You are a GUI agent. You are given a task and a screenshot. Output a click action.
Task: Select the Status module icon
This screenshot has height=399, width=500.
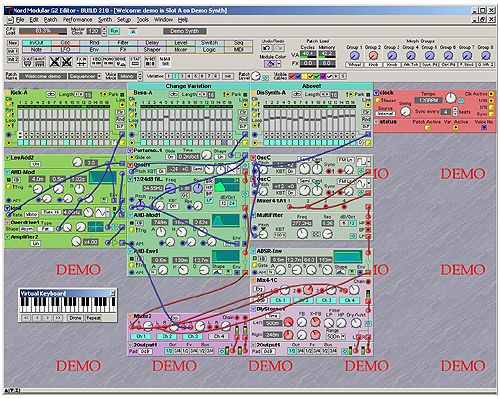tap(135, 62)
